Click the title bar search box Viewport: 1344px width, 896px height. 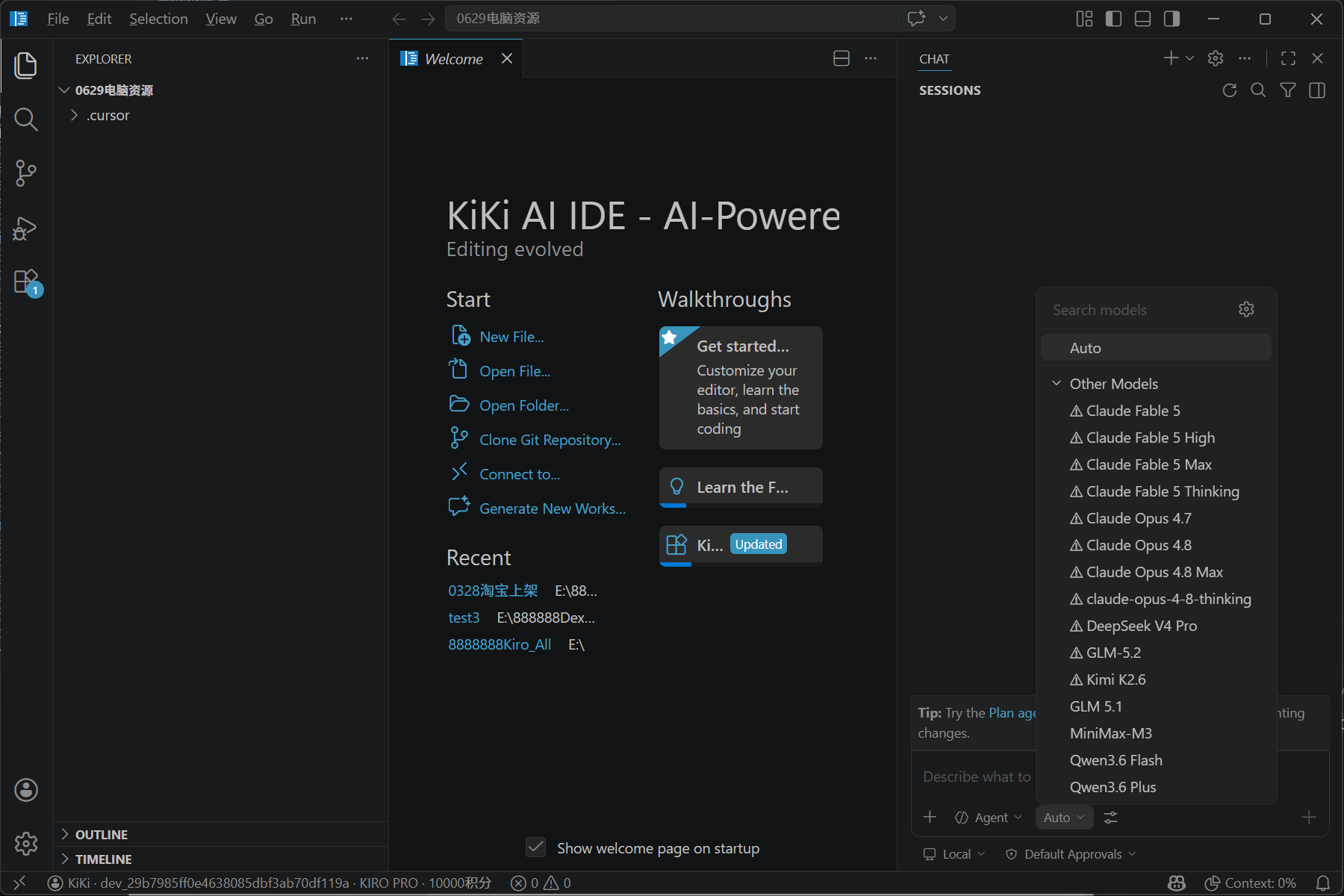pos(672,19)
